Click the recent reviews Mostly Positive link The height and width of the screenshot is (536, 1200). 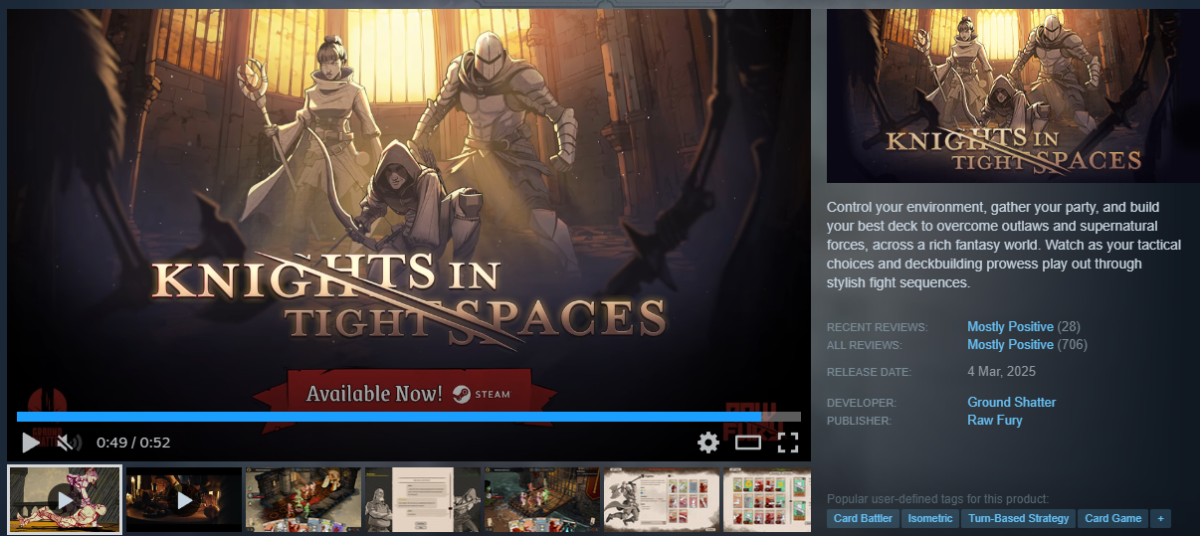point(1010,327)
